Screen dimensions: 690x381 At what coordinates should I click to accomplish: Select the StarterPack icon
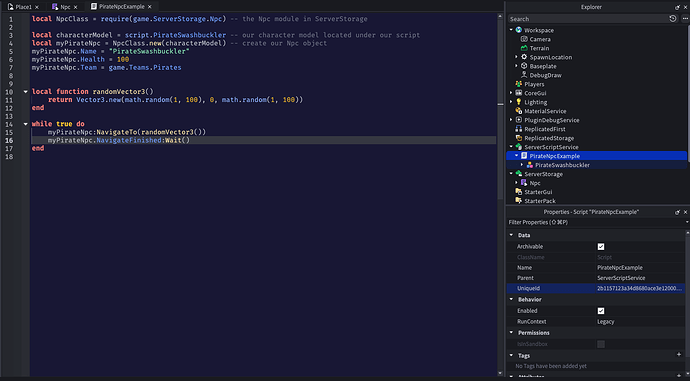pos(519,201)
